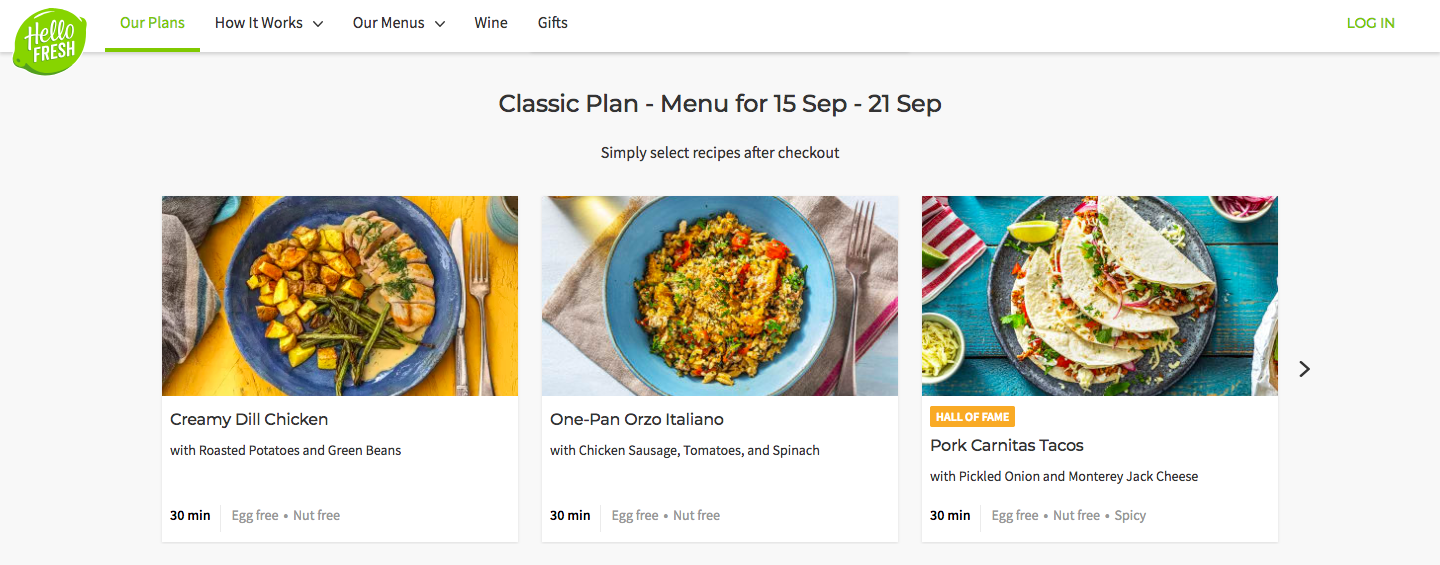Click the HelloFresh lime logo
The image size is (1440, 565).
click(x=50, y=41)
